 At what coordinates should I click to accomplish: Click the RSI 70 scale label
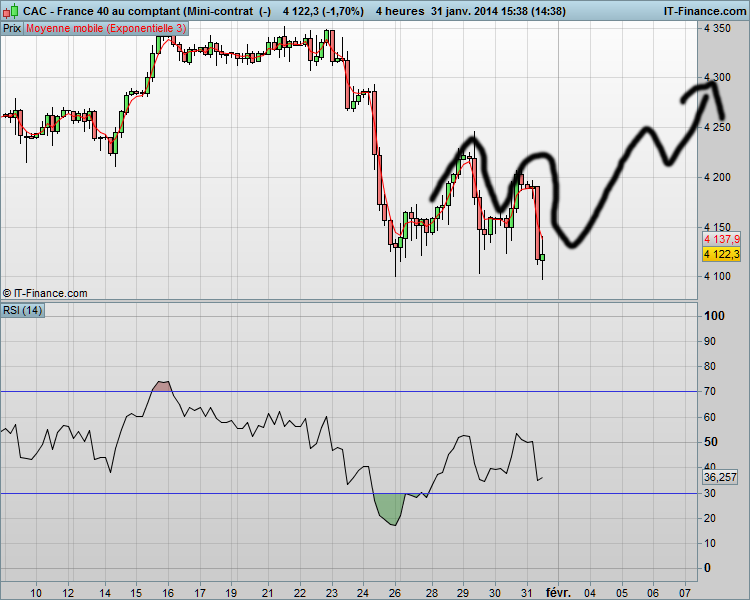[710, 391]
